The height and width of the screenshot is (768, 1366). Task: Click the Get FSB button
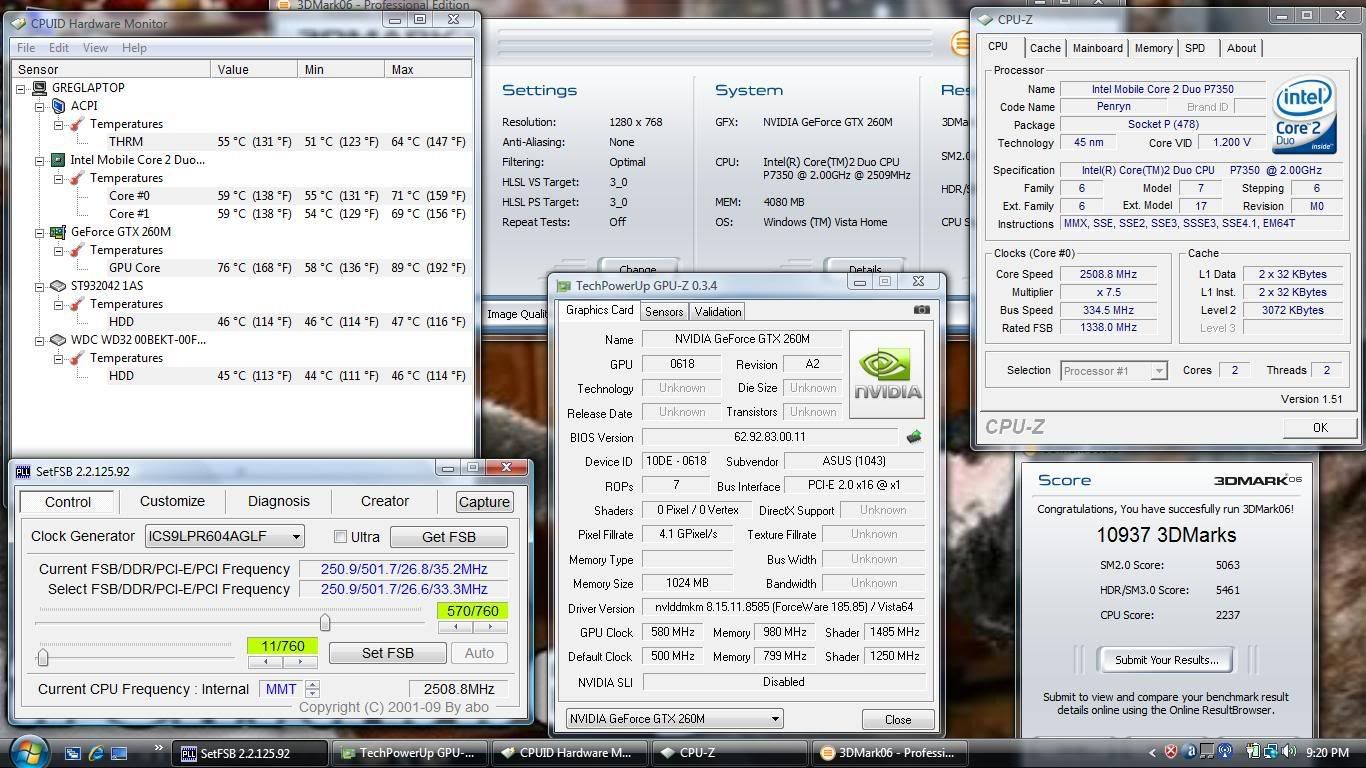(449, 537)
